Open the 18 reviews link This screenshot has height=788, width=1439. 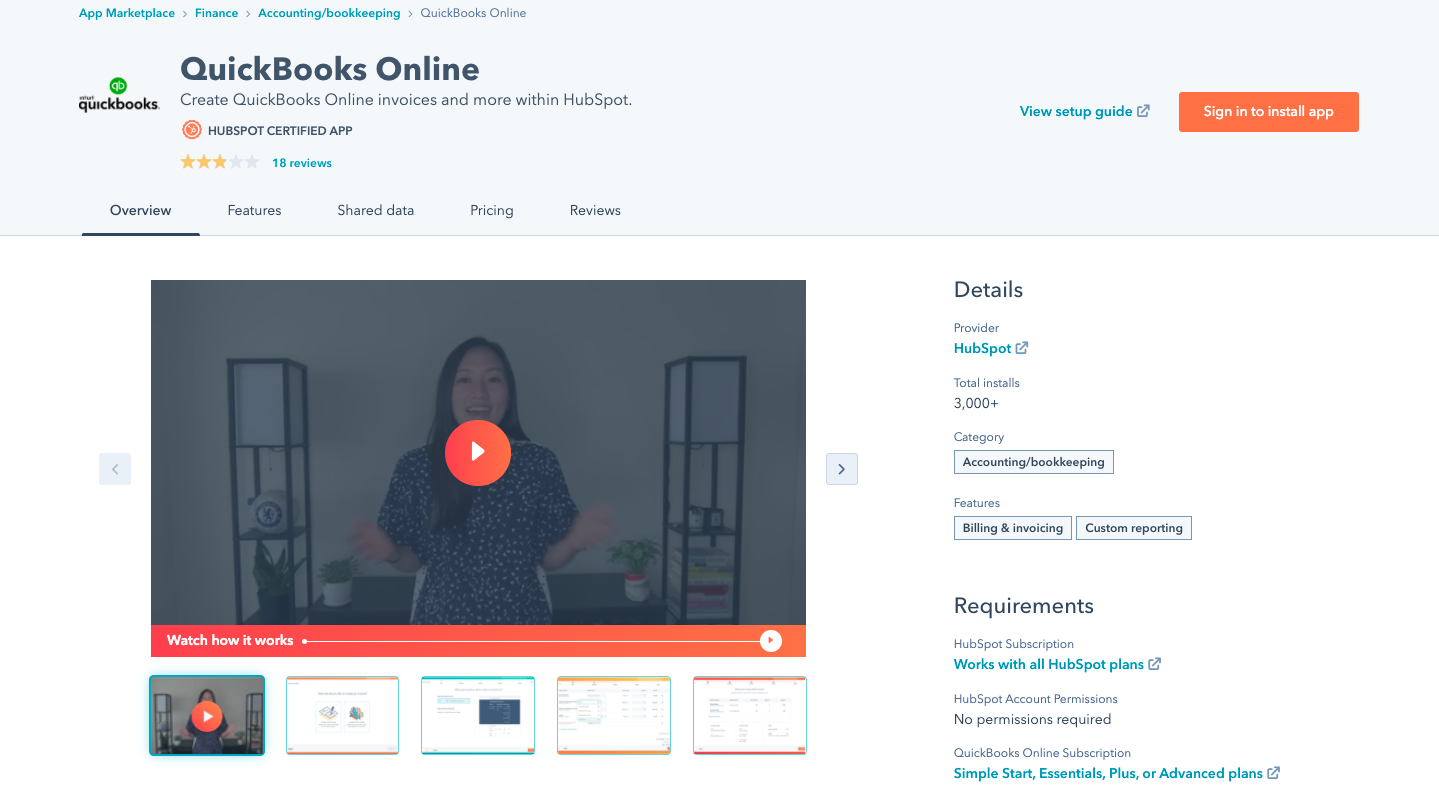(x=302, y=163)
